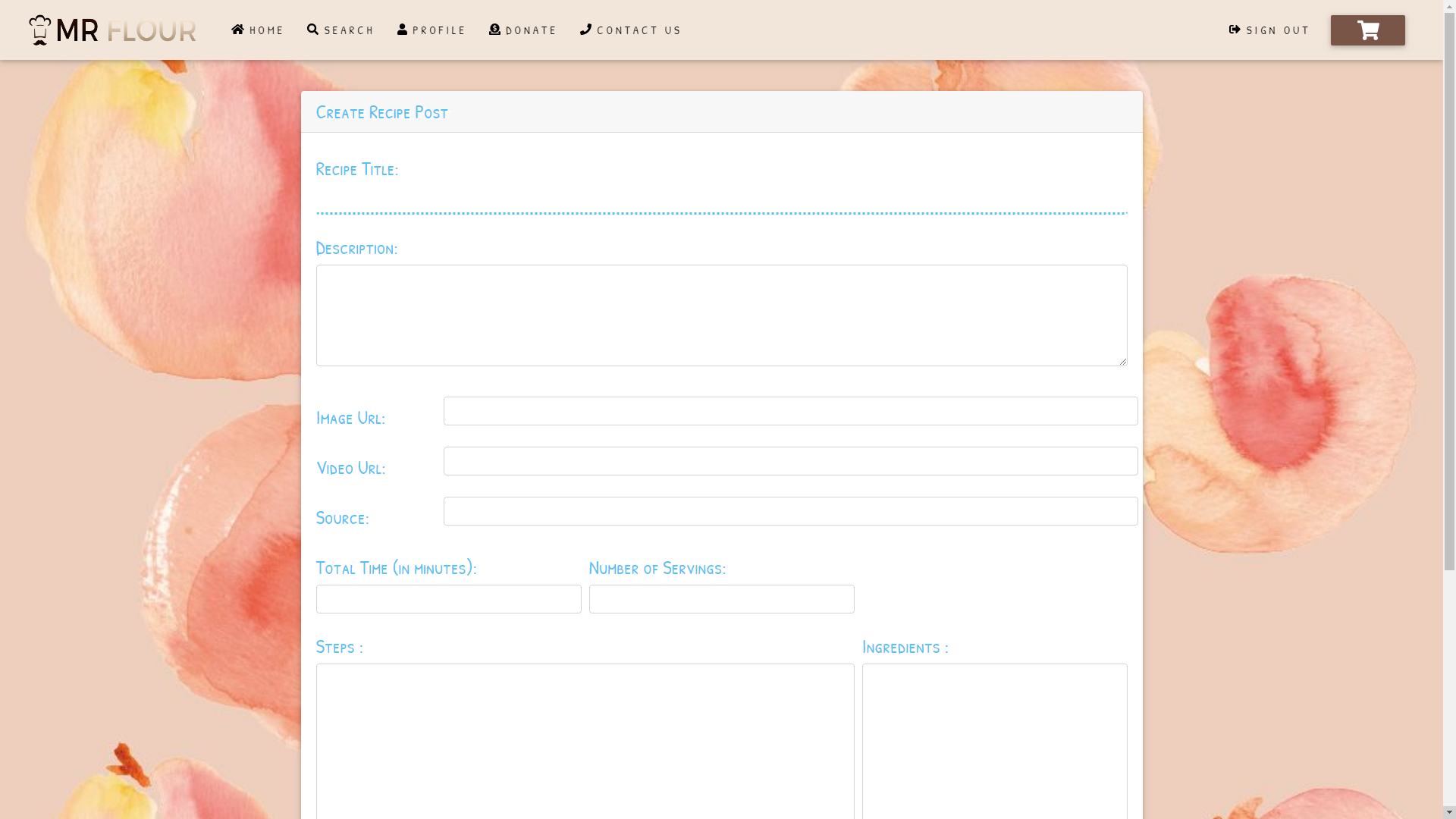
Task: Click the dollar icon beside Donate
Action: click(495, 30)
